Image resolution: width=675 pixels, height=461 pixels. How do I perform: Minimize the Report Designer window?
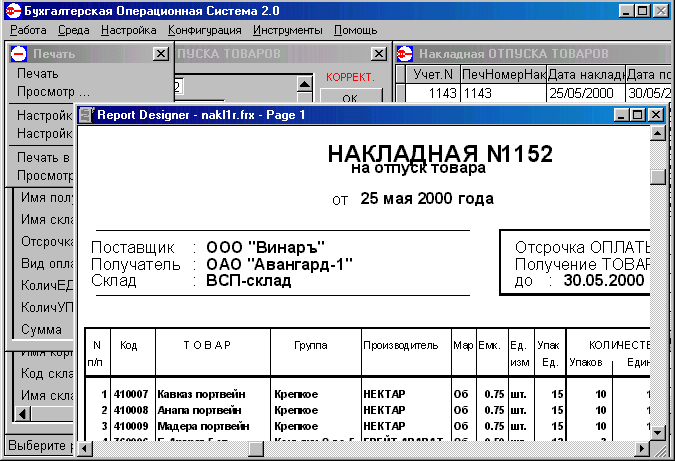coord(621,115)
